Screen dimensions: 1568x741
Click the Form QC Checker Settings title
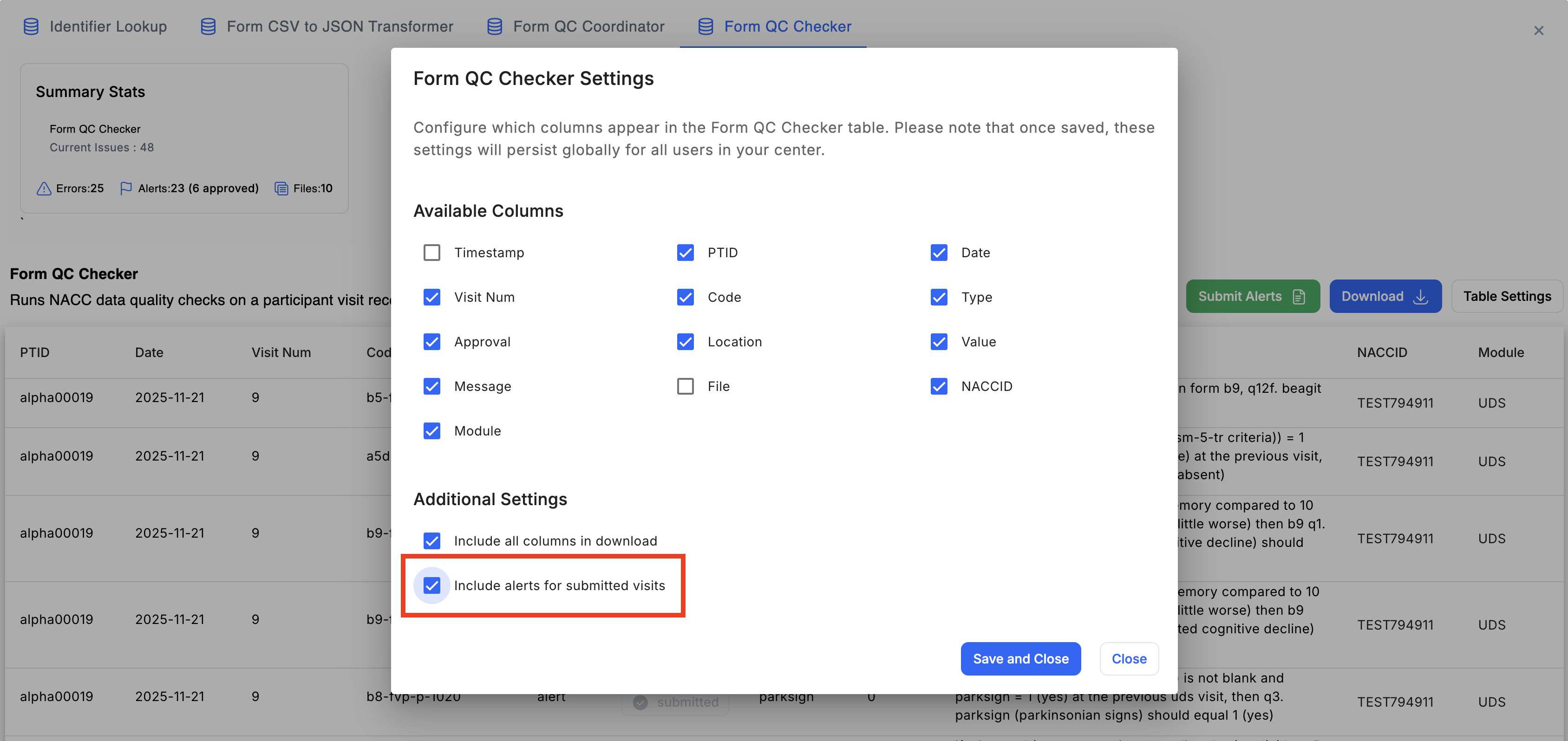click(x=533, y=78)
